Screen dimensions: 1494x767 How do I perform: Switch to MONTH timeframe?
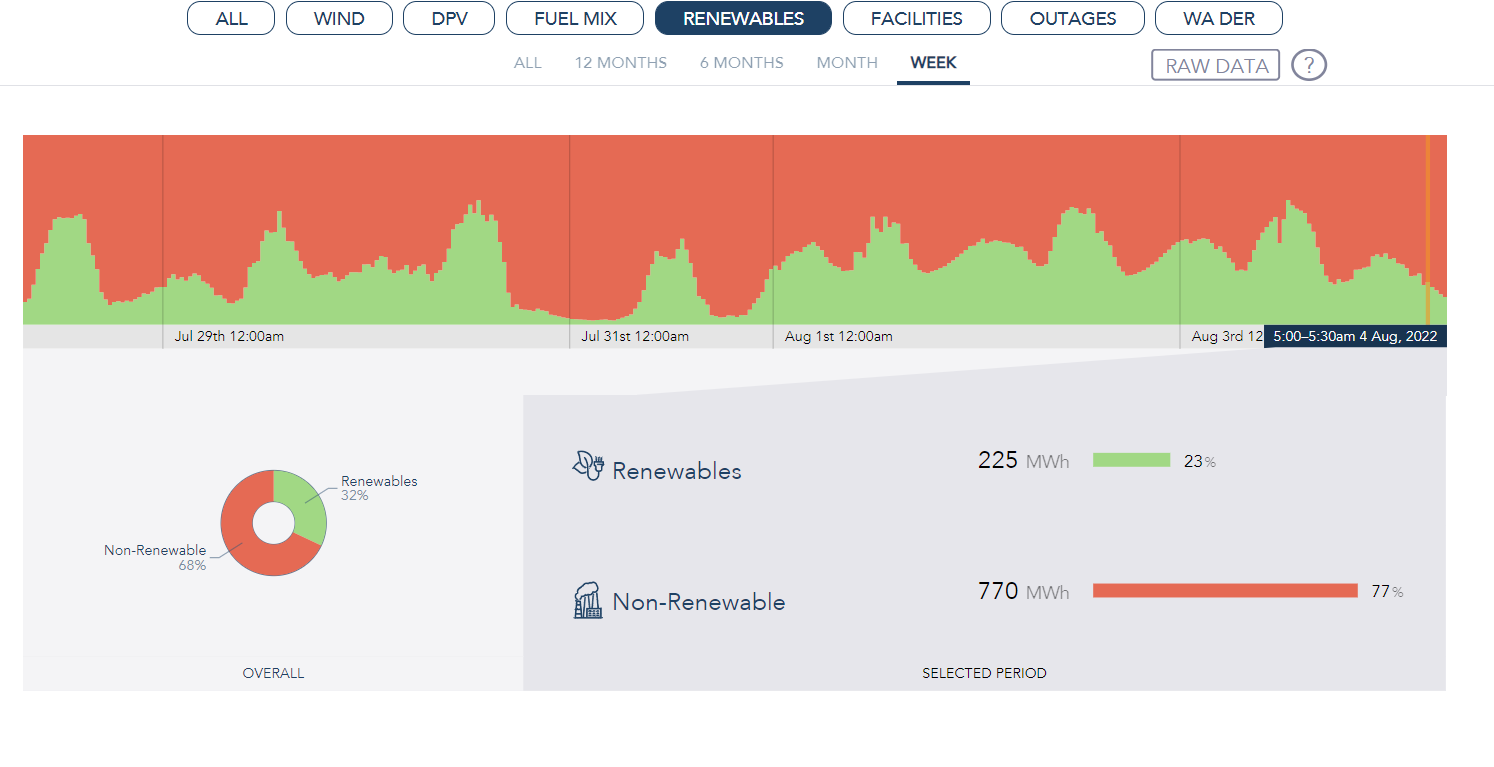847,62
